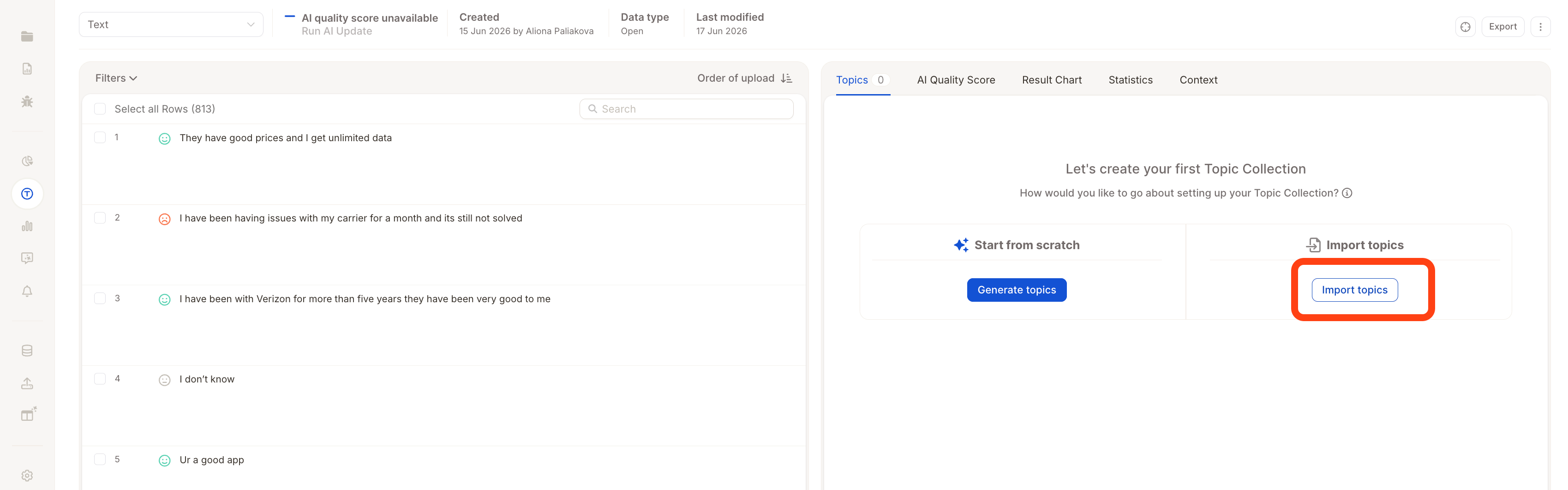Check the box for row 3
Viewport: 1568px width, 490px height.
pyautogui.click(x=100, y=298)
